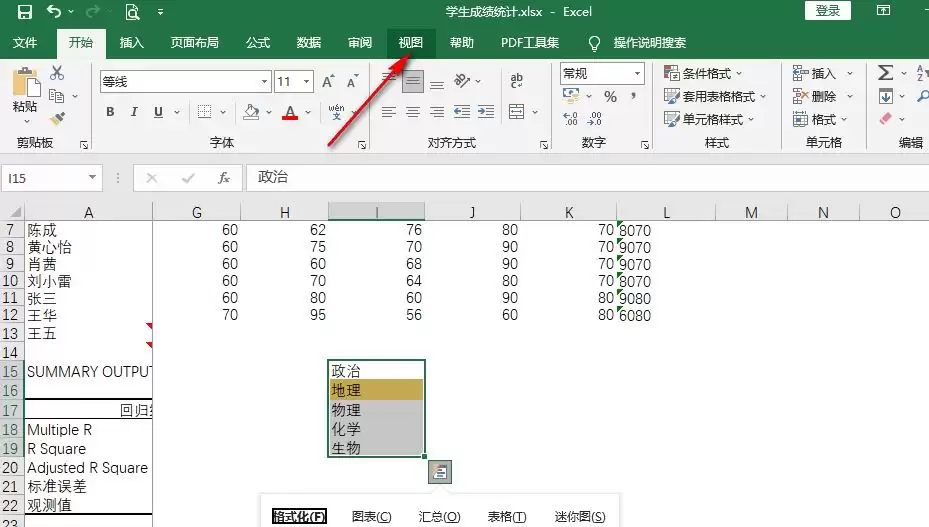Undo the last action
This screenshot has height=527, width=929.
54,11
